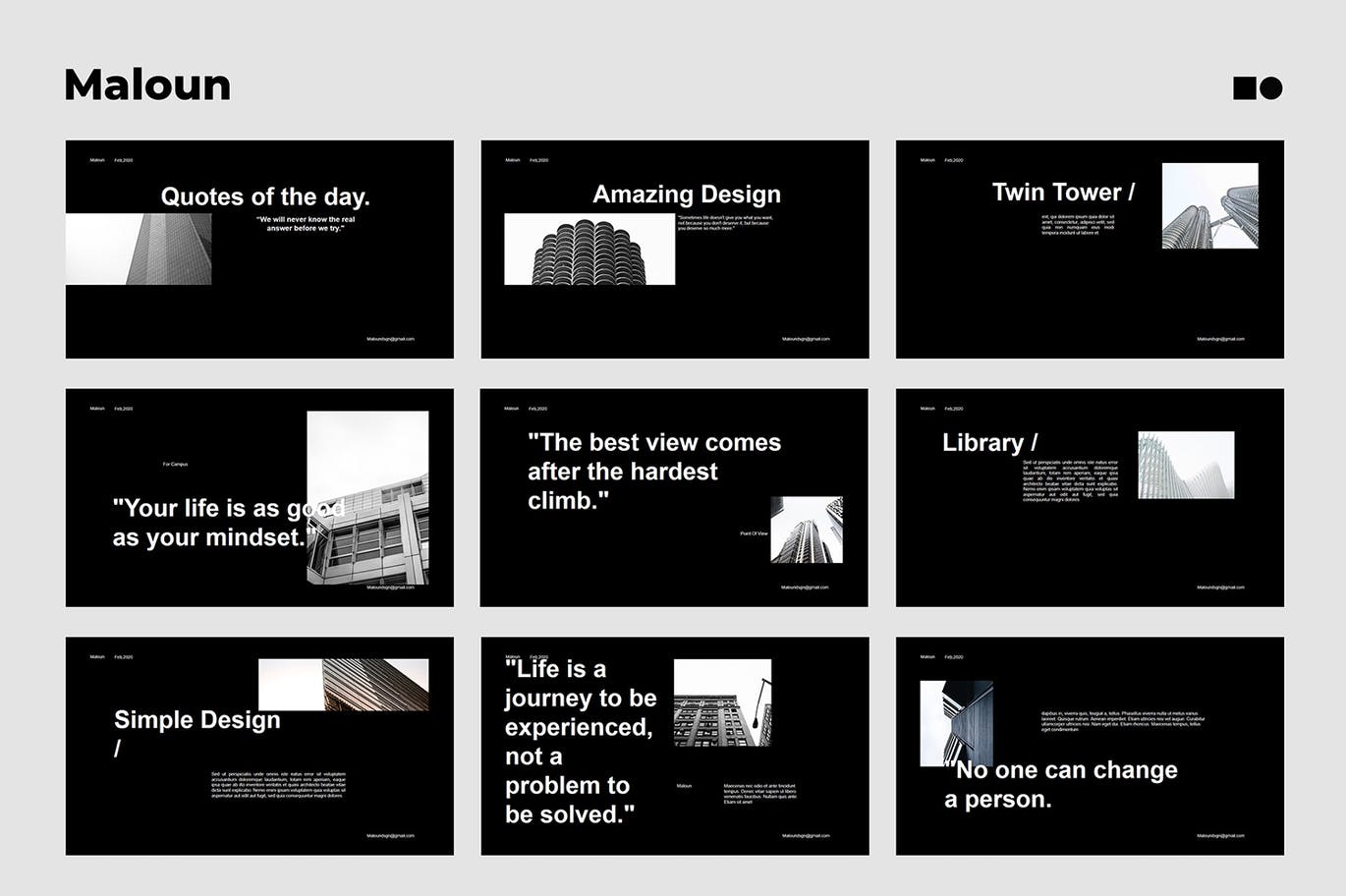Click the library building photo
The height and width of the screenshot is (896, 1346).
[x=1186, y=465]
